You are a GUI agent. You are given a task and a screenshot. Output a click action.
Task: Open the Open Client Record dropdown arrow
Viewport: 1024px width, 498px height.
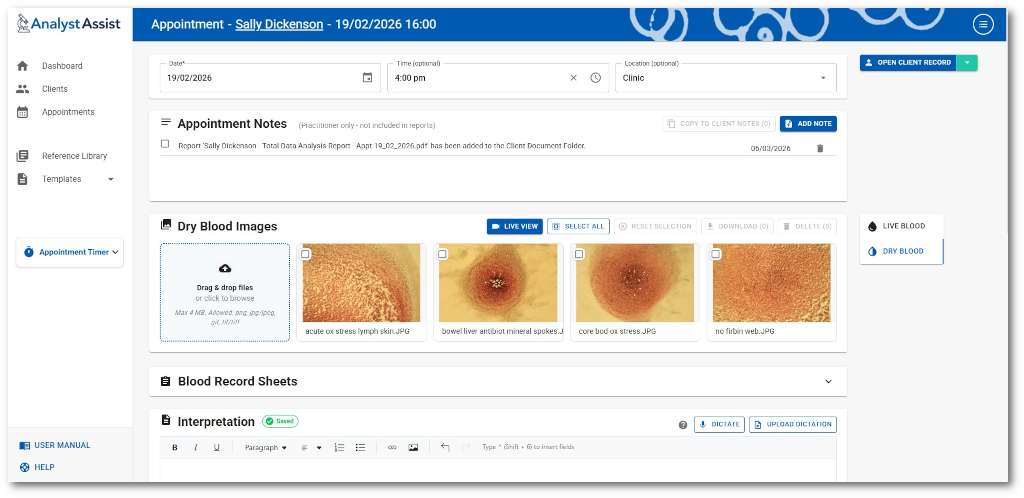point(967,63)
